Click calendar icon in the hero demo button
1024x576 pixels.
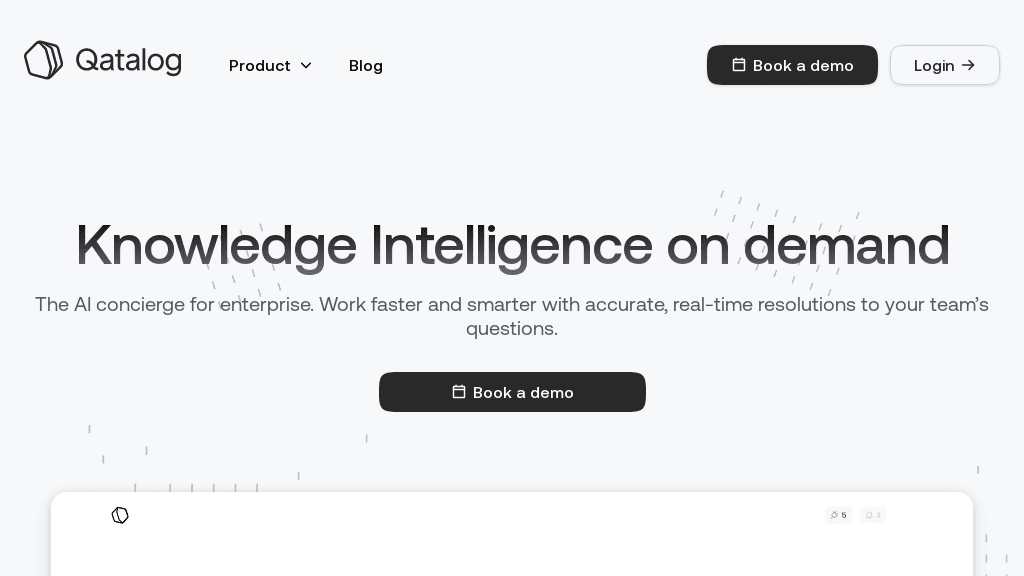[x=459, y=392]
